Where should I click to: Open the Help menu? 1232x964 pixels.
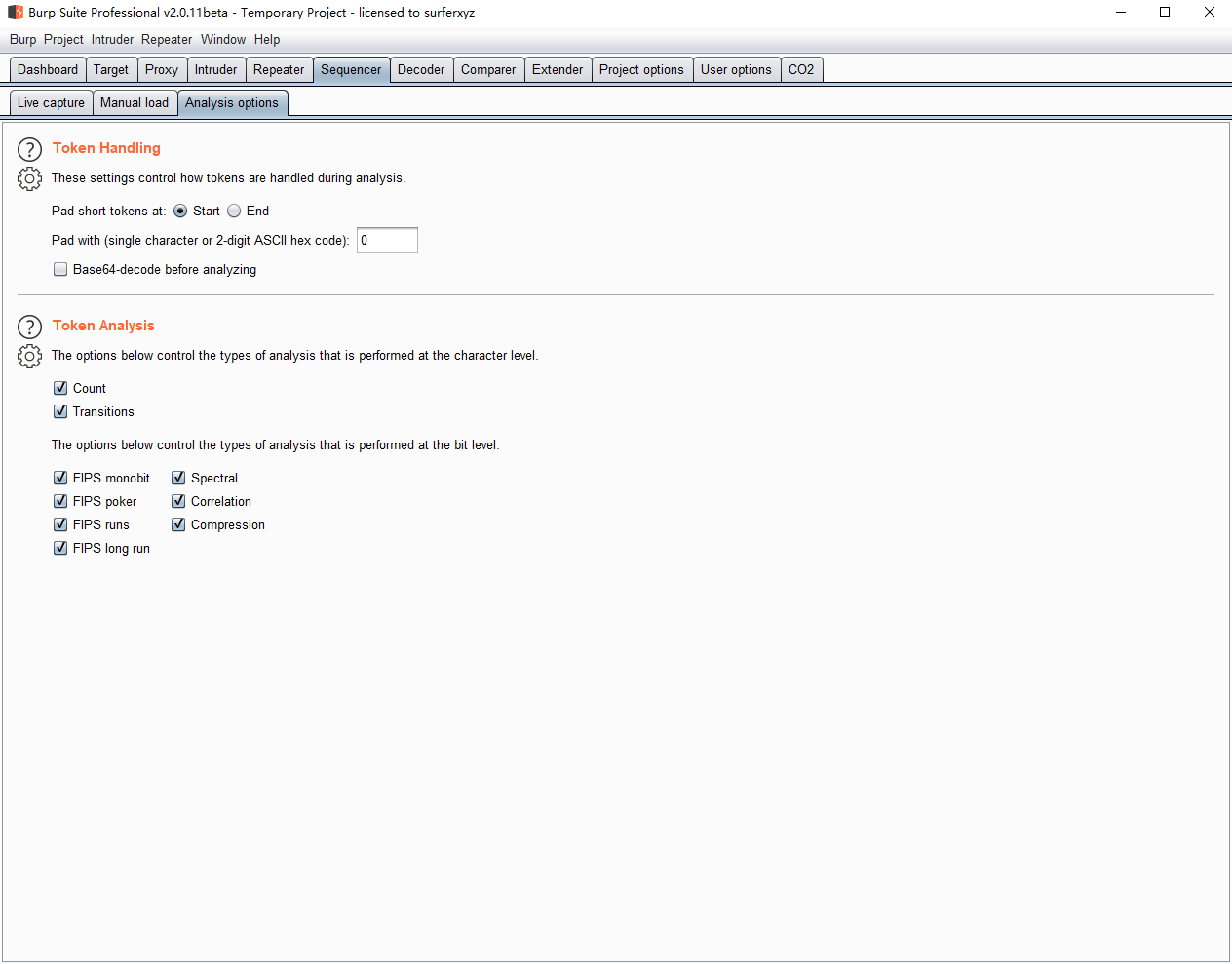pos(267,40)
